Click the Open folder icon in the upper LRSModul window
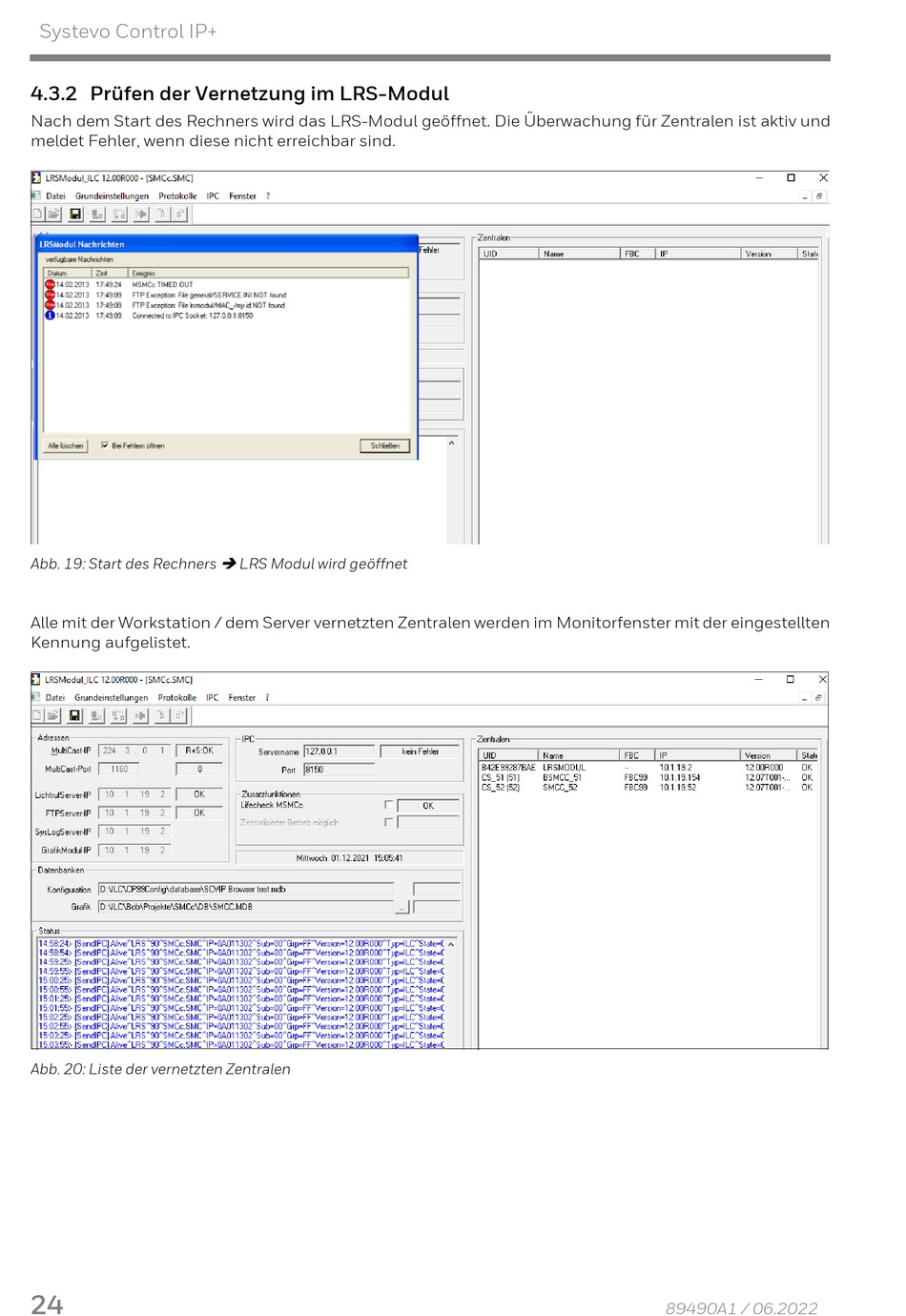The width and height of the screenshot is (906, 1316). pos(53,215)
